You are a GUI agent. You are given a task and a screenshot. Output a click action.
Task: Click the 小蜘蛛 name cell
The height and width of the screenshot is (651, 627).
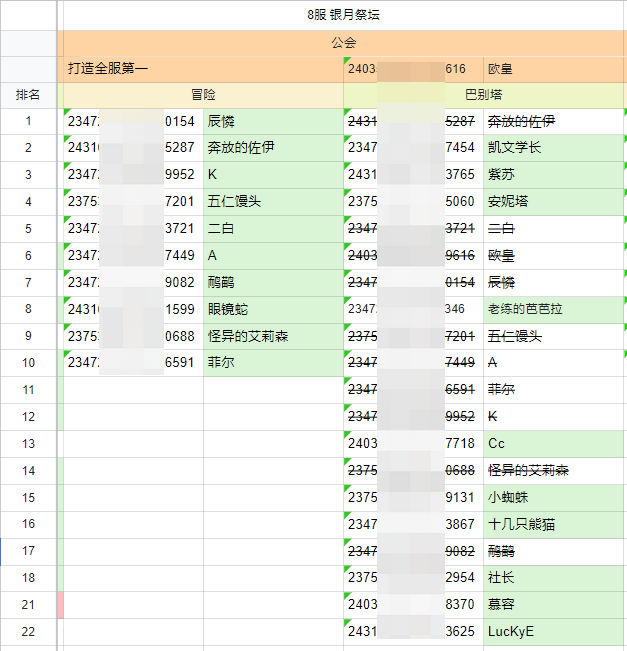point(552,497)
